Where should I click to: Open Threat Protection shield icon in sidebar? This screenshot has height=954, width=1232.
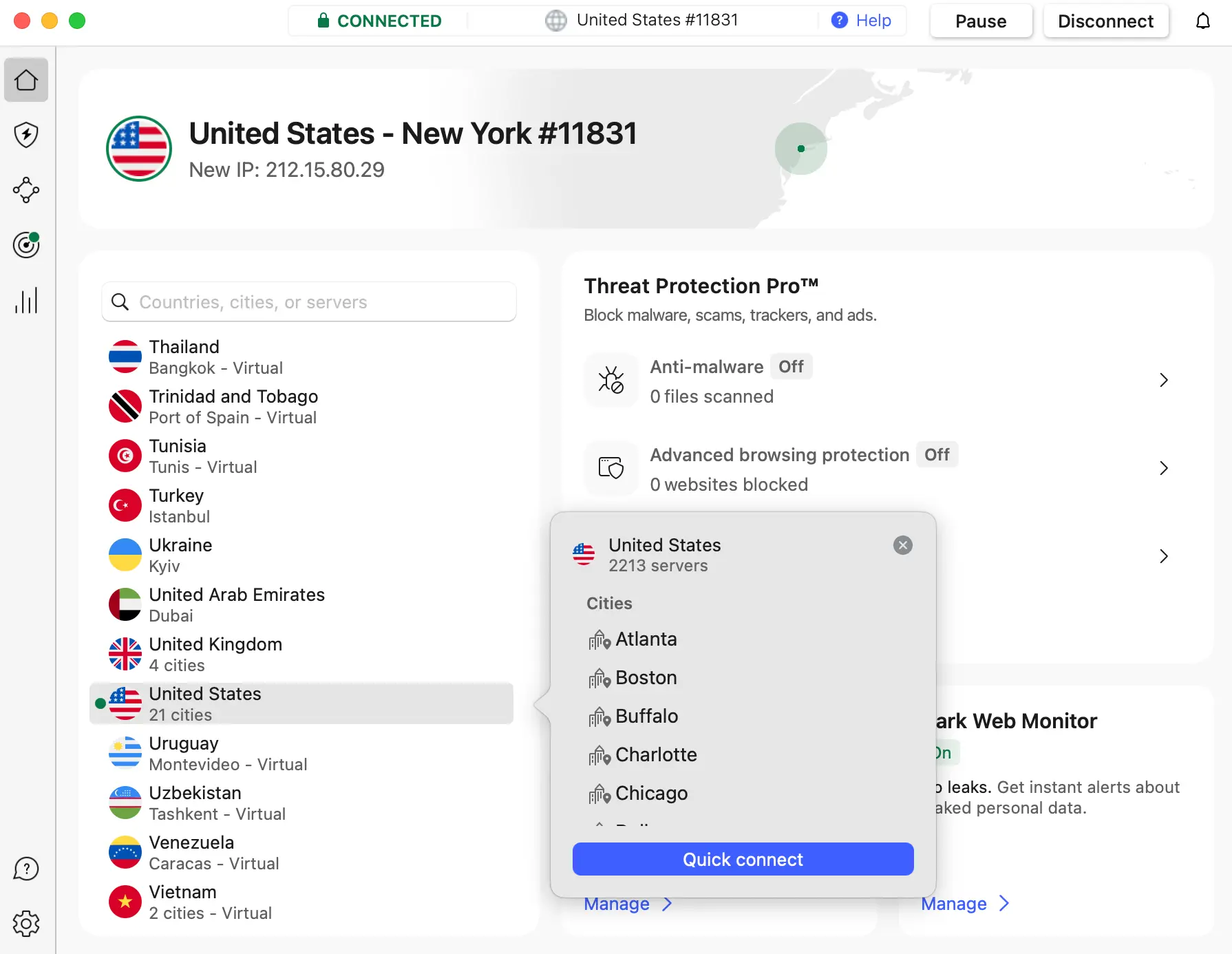[26, 135]
